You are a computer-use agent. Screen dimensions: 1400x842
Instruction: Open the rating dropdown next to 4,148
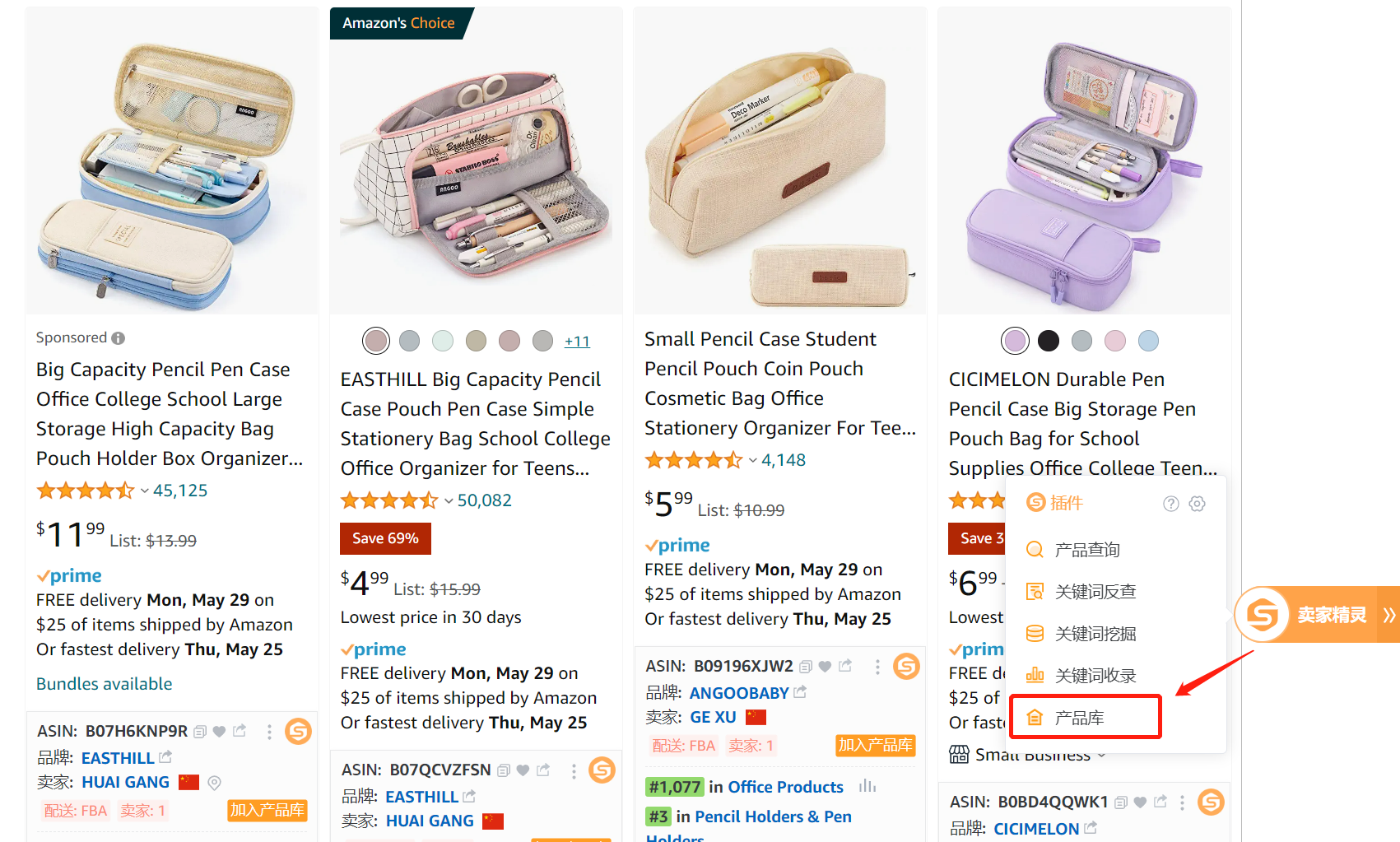[x=752, y=461]
